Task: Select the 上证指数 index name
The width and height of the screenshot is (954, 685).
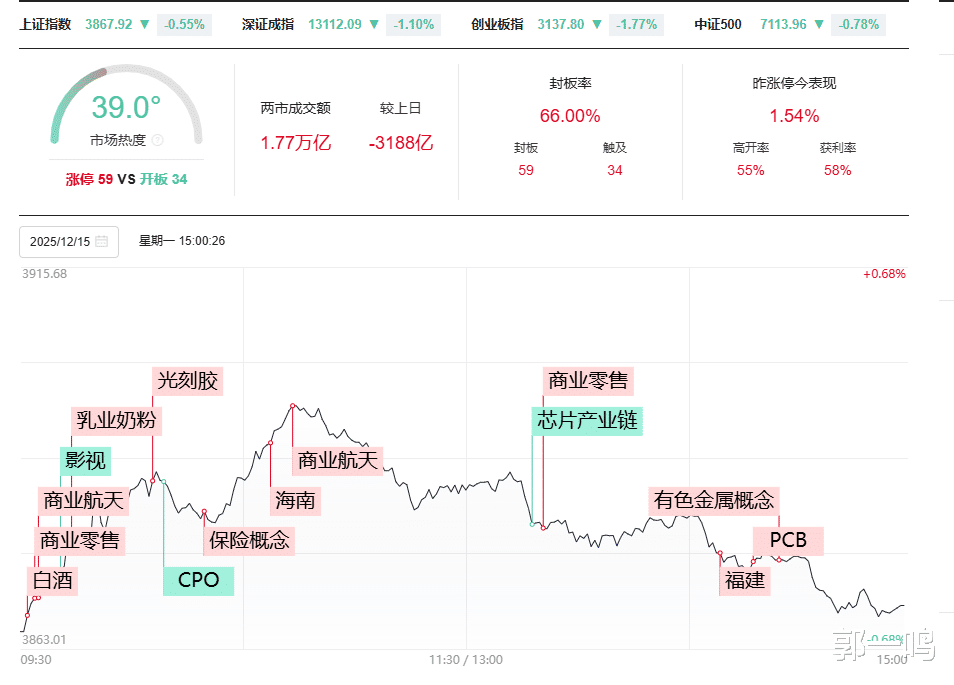Action: 46,24
